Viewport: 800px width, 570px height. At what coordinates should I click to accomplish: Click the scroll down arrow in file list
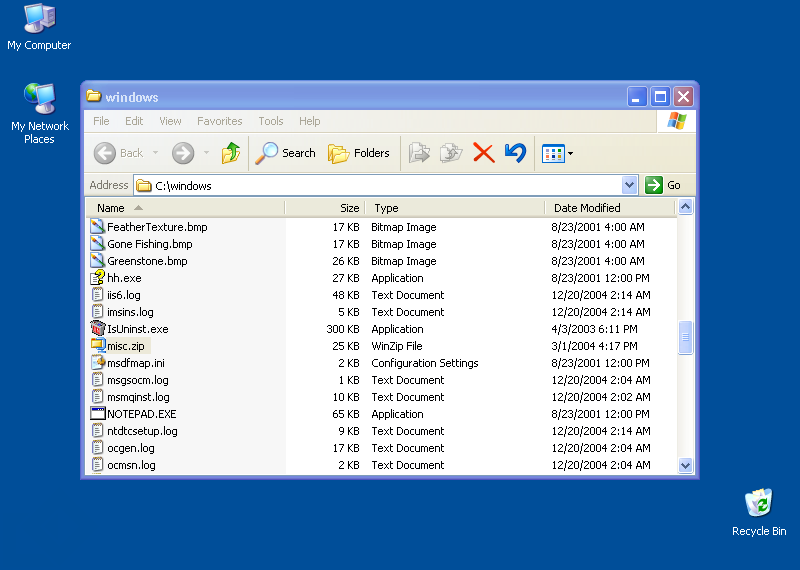686,465
